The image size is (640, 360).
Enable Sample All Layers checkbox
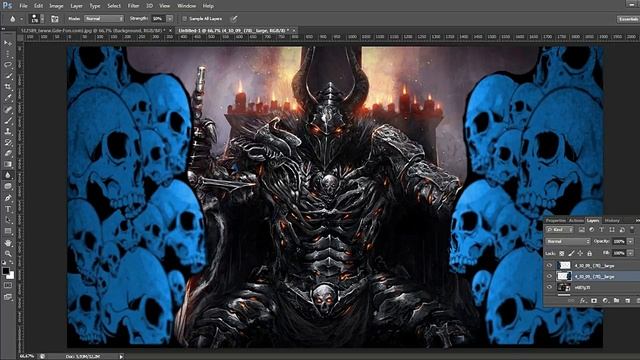(x=184, y=19)
